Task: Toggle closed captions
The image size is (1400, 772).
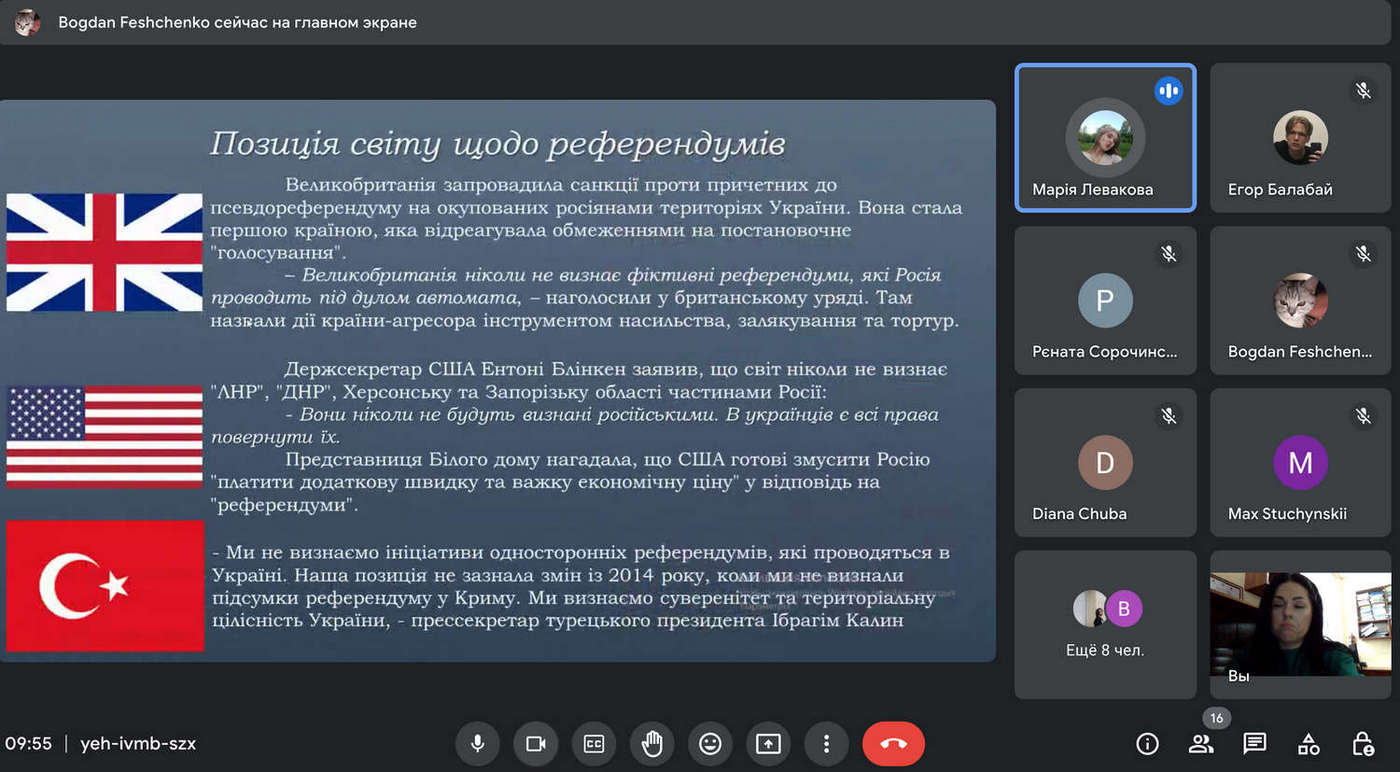Action: pyautogui.click(x=594, y=744)
